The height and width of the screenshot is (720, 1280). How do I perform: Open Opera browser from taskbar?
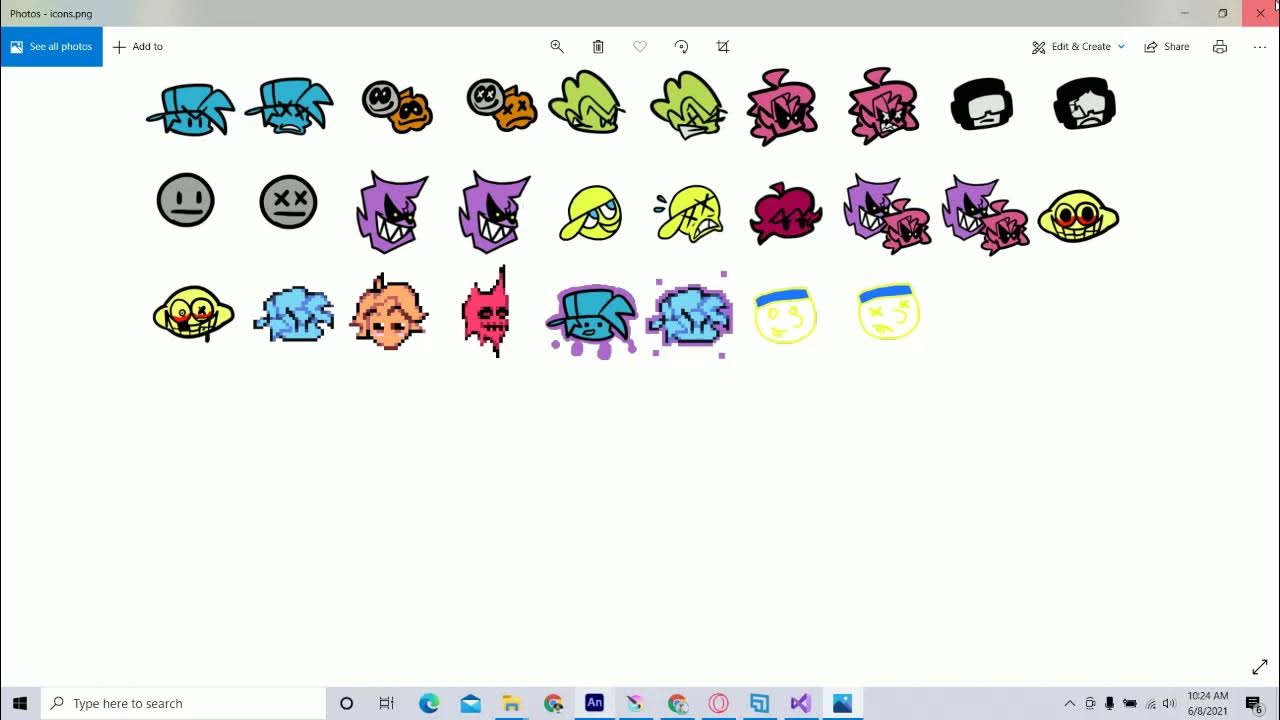click(718, 703)
